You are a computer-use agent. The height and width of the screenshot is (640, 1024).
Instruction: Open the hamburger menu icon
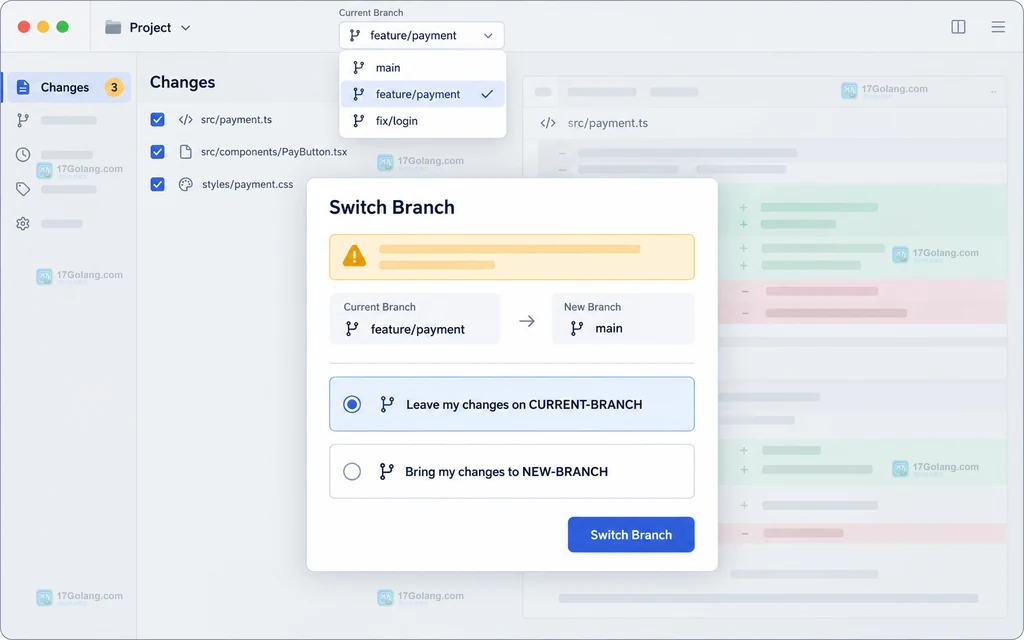click(998, 27)
